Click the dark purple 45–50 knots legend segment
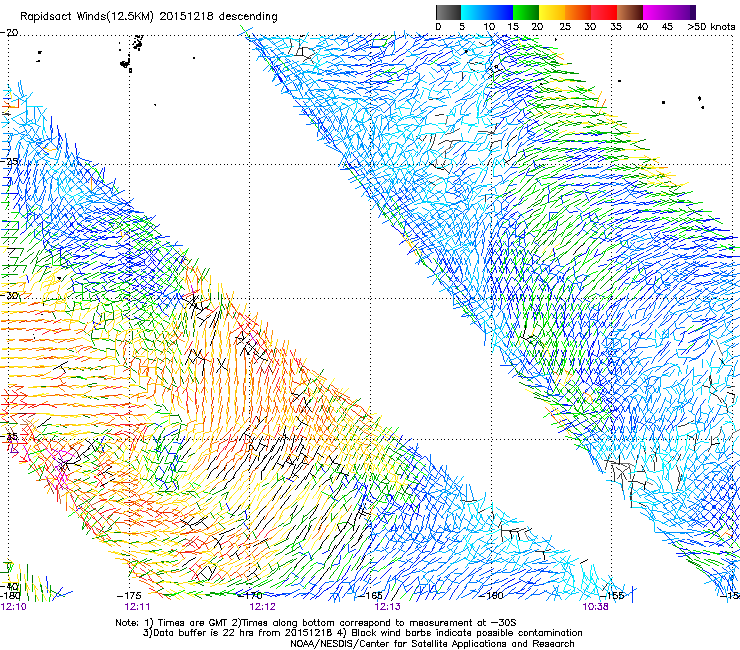This screenshot has width=740, height=650. pos(682,12)
